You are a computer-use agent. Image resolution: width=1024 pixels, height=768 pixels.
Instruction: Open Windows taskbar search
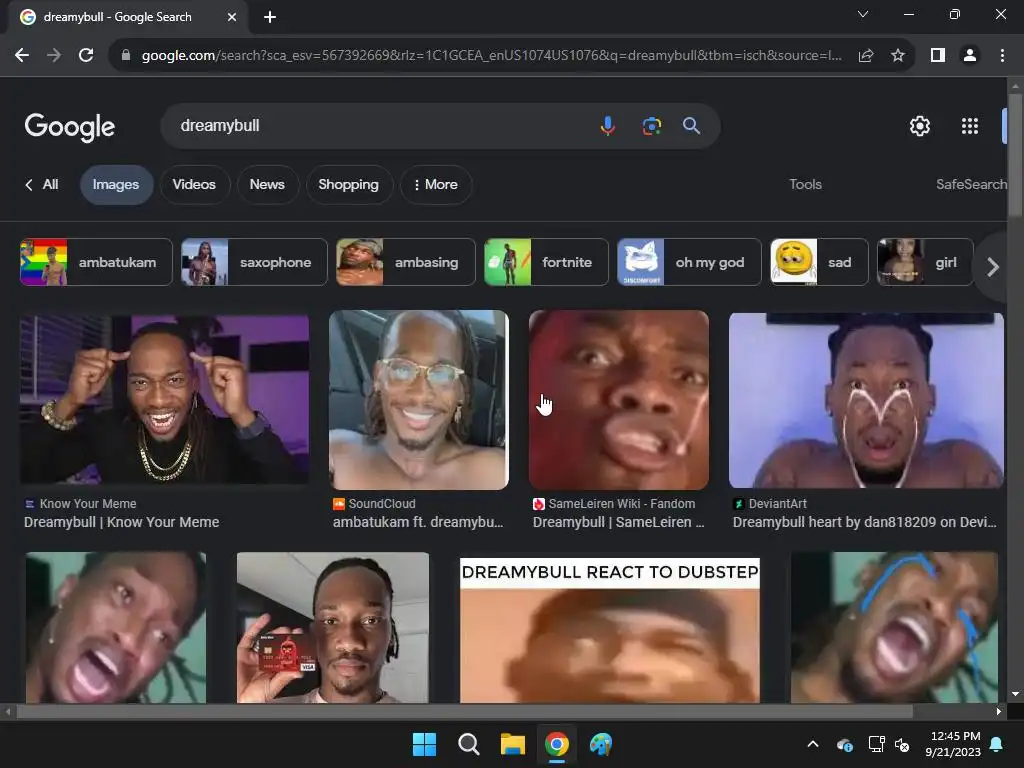pyautogui.click(x=468, y=744)
